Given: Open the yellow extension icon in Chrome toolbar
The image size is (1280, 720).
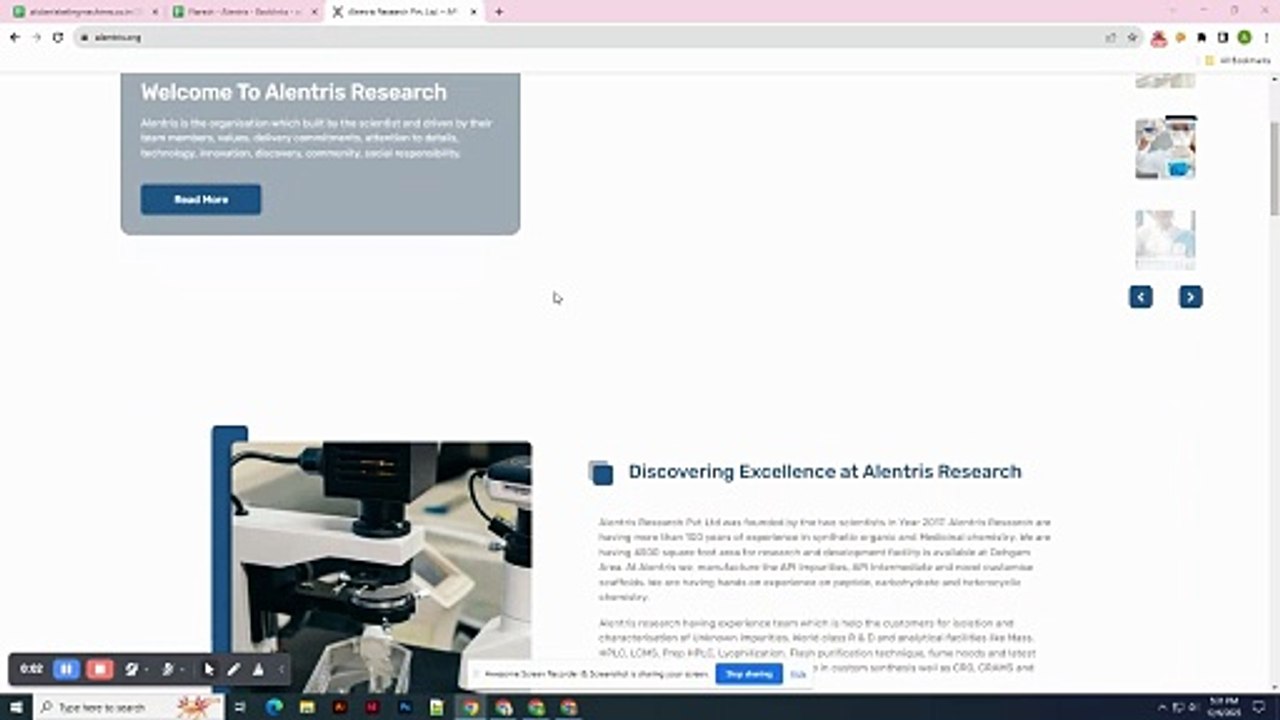Looking at the screenshot, I should coord(1180,37).
